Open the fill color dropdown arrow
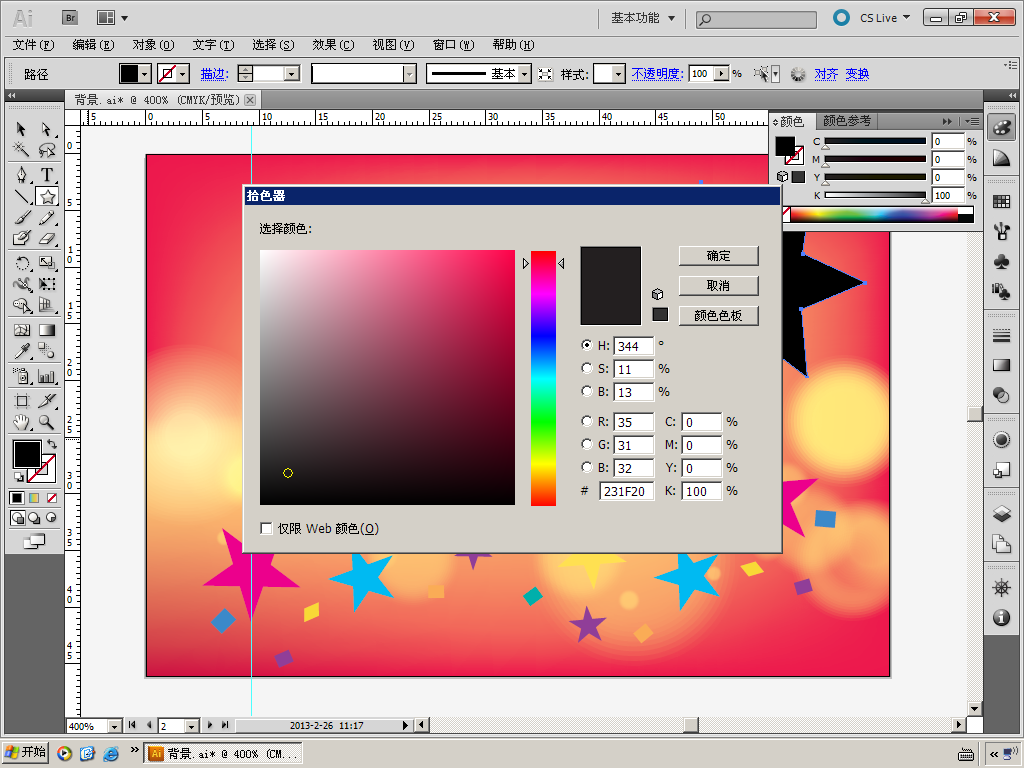Screen dimensions: 1024x768 (x=145, y=74)
